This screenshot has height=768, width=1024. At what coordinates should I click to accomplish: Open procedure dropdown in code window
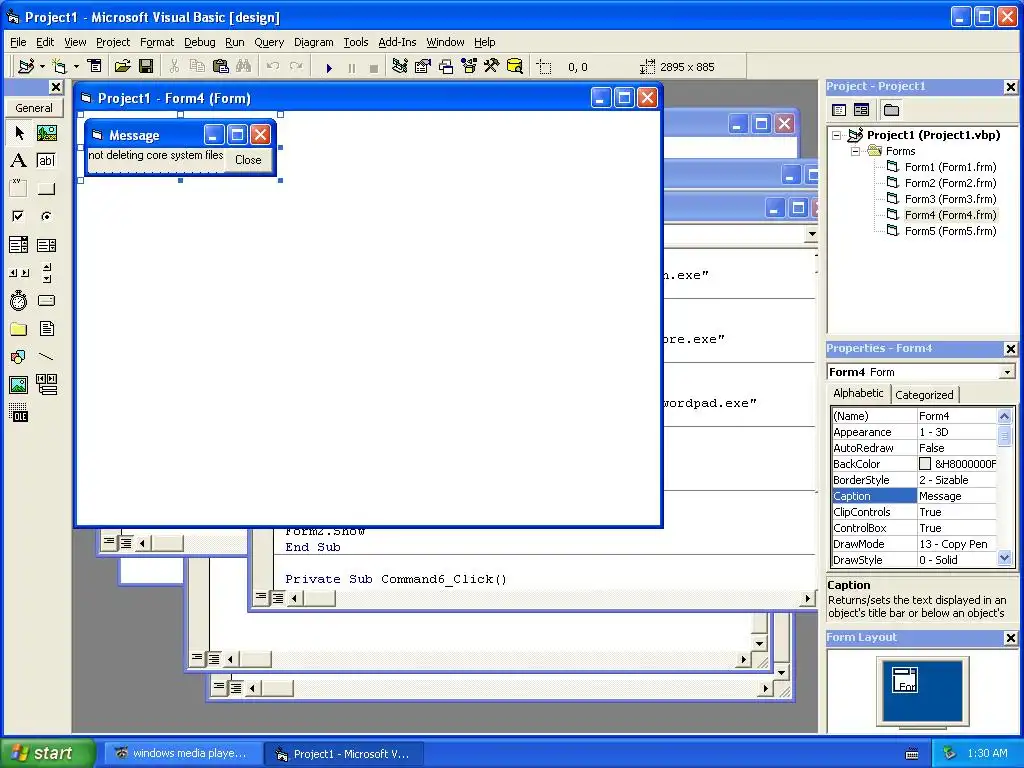pos(812,234)
